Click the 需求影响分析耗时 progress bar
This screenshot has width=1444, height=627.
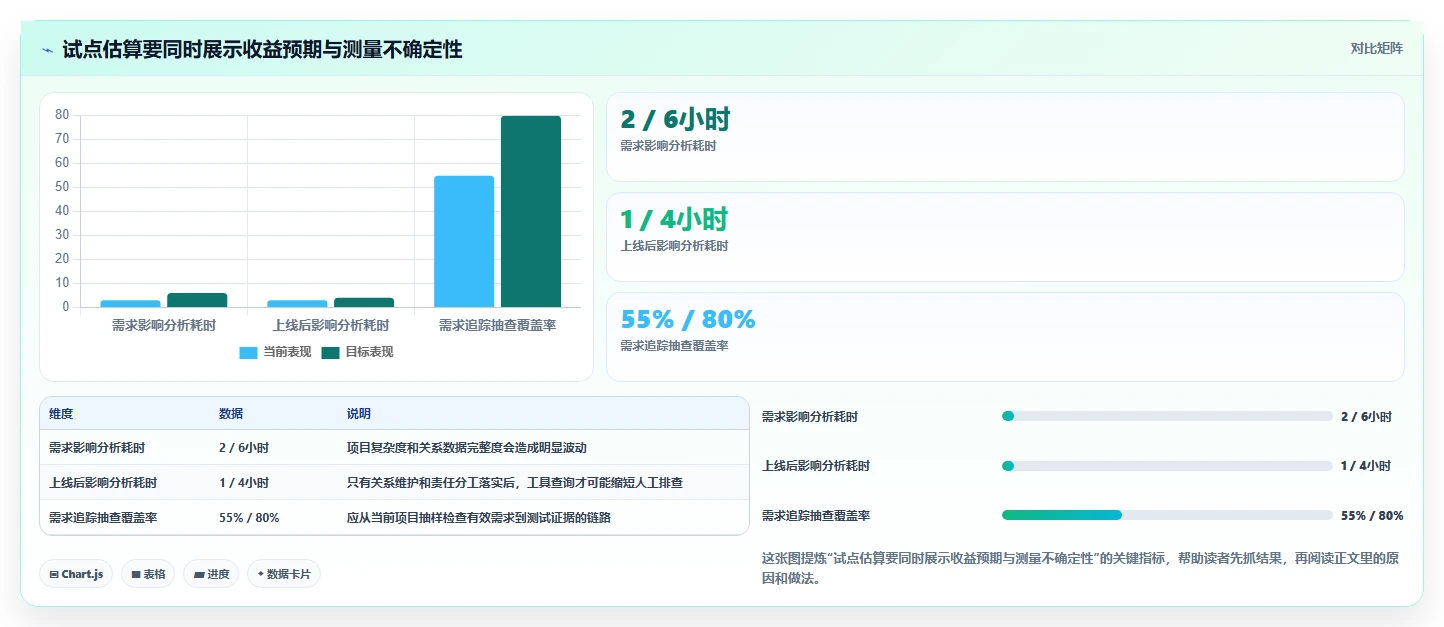1167,416
